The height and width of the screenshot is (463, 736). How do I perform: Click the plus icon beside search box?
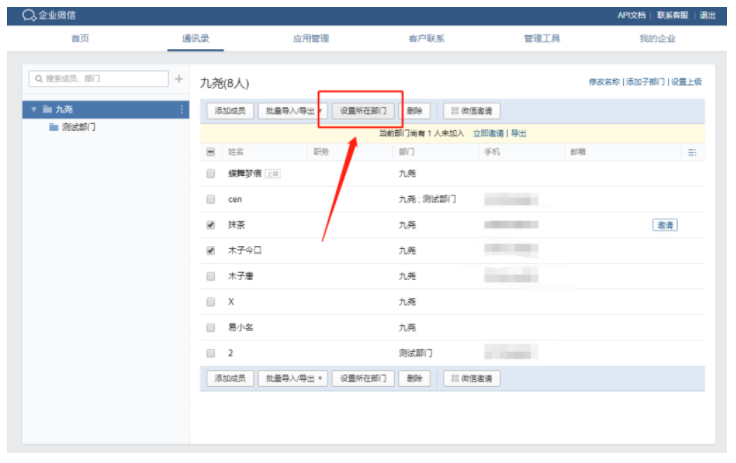tap(179, 79)
